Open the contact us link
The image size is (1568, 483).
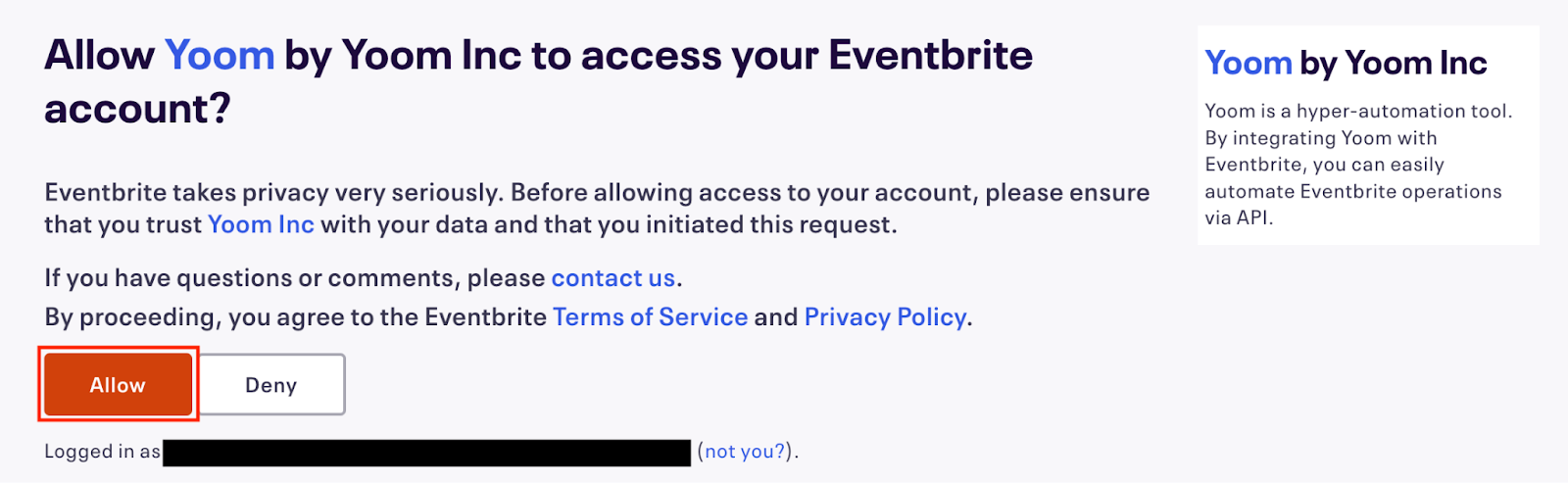click(612, 278)
